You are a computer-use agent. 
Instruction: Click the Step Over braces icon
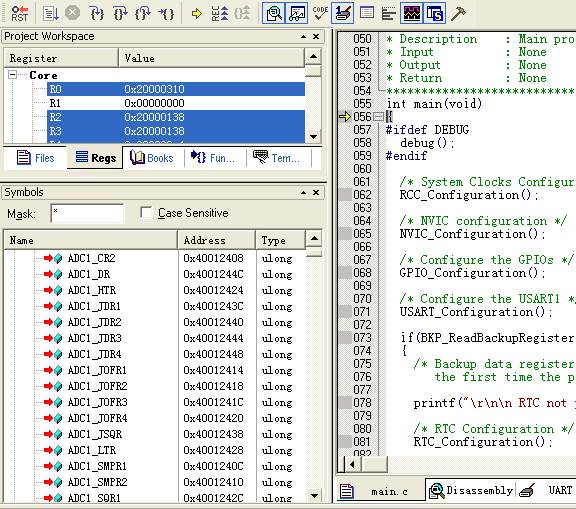pyautogui.click(x=120, y=14)
